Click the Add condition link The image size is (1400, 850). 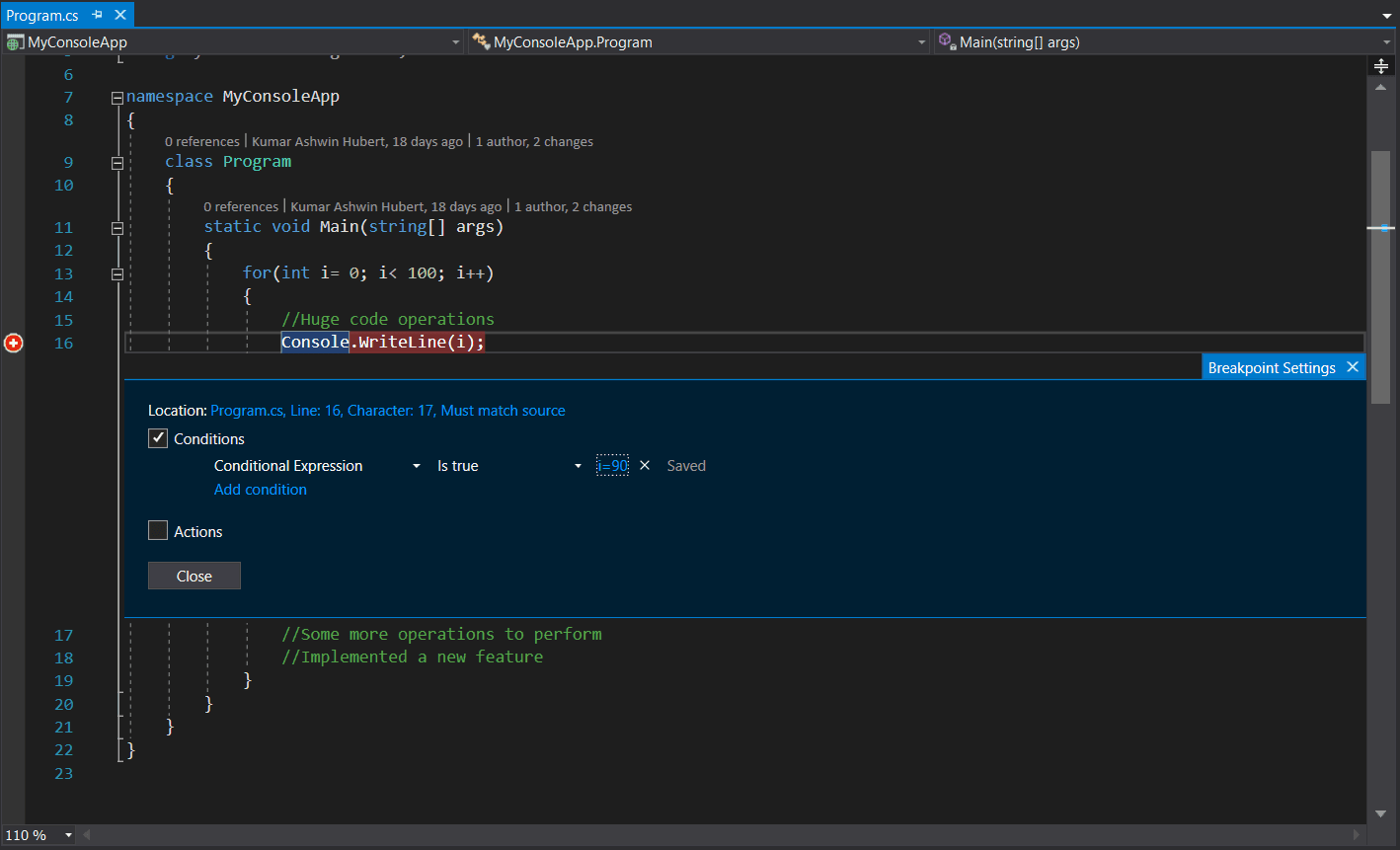click(x=261, y=490)
